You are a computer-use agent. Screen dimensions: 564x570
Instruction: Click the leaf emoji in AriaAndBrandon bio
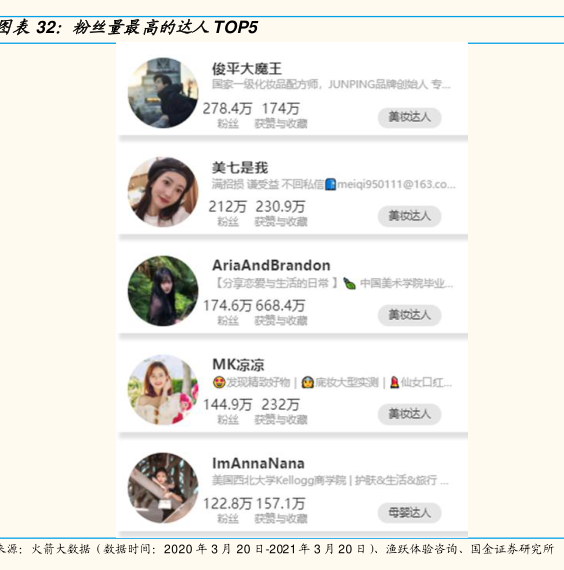click(x=349, y=283)
